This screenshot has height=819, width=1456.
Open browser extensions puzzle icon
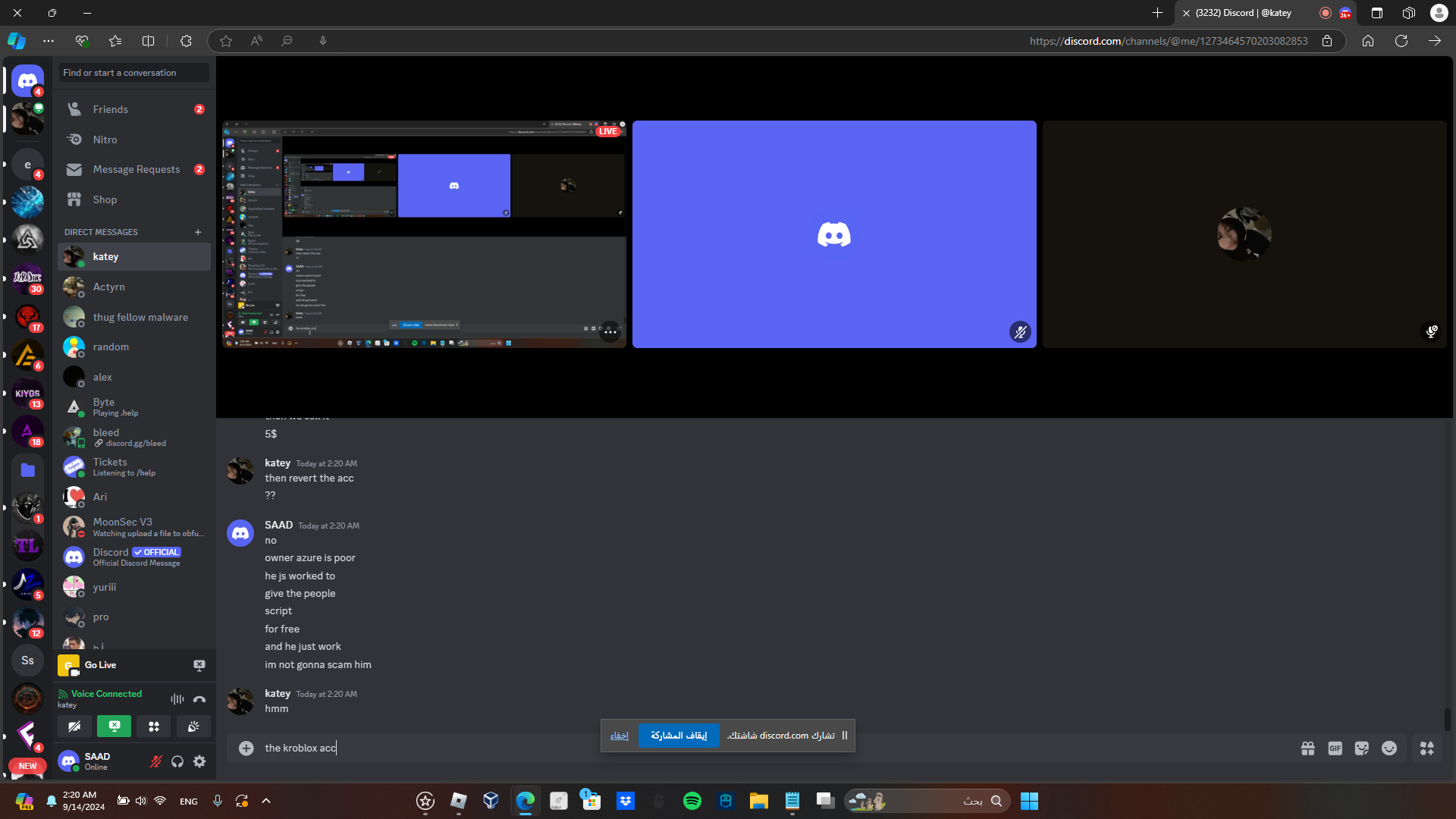click(186, 41)
